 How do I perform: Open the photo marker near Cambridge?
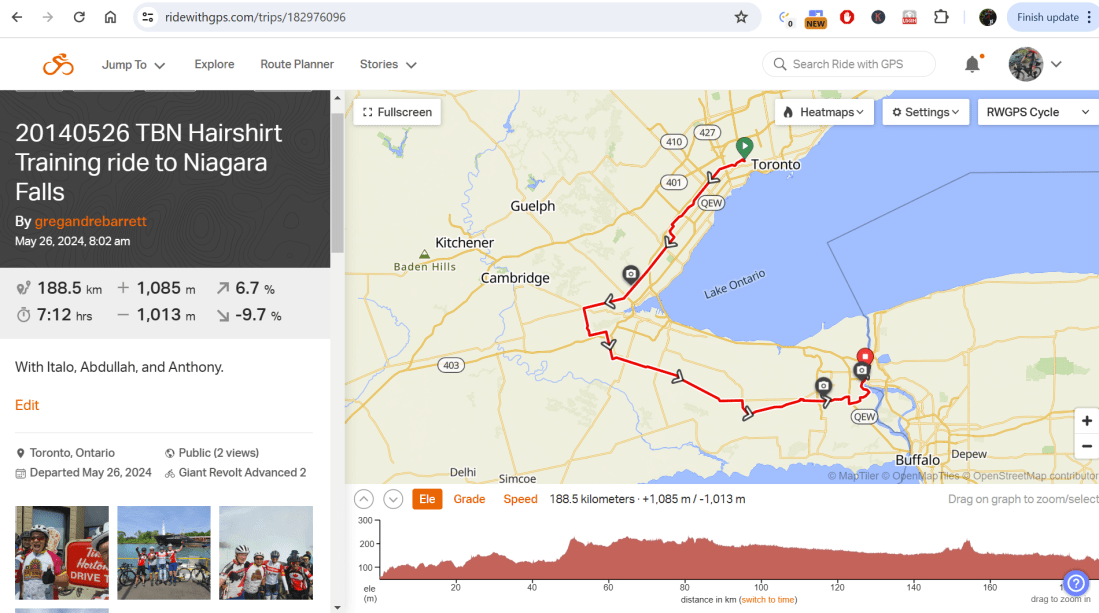[630, 274]
